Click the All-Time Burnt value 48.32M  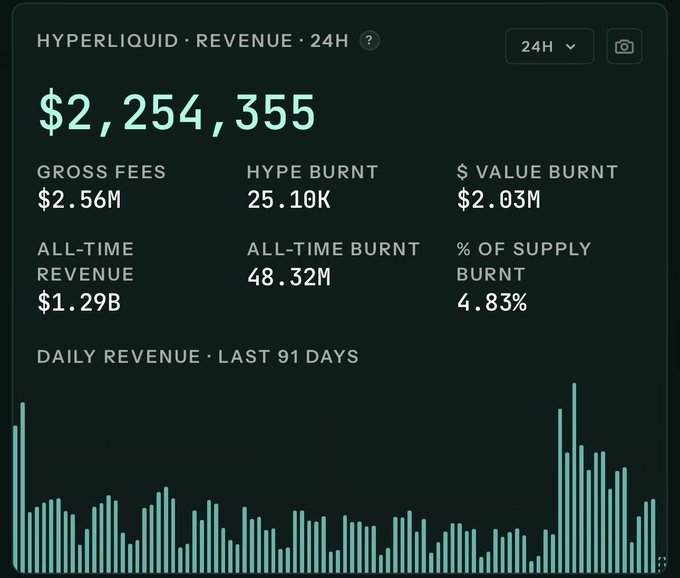tap(289, 277)
